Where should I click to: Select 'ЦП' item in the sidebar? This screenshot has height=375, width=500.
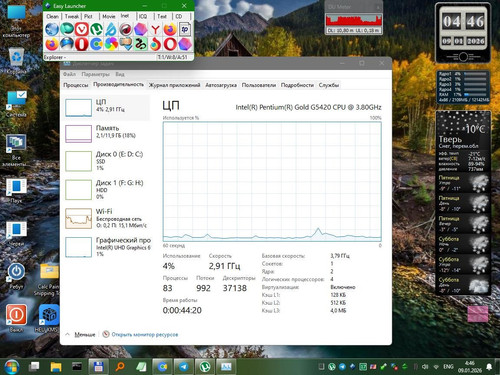[107, 107]
